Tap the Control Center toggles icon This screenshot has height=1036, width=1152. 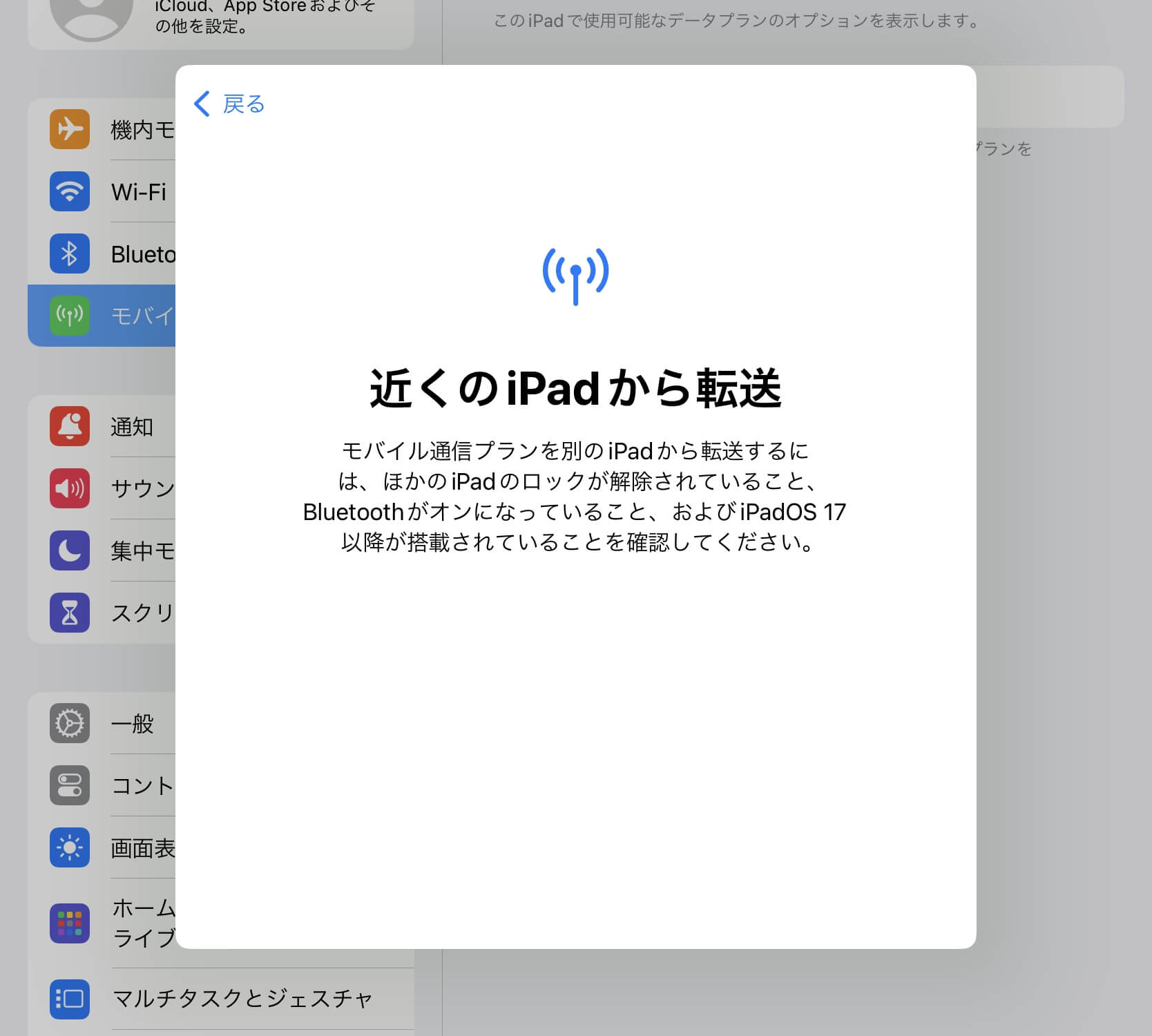70,785
